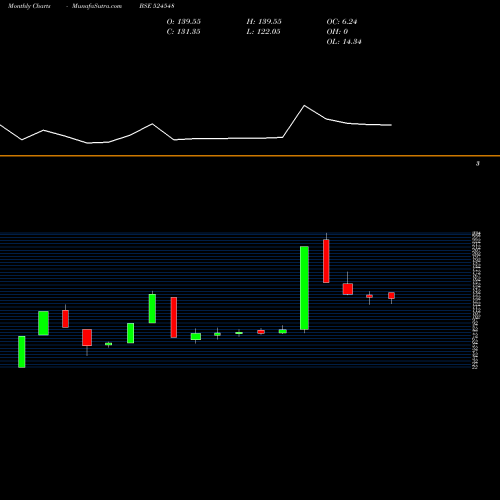Click the '3' label below the orange line
500x500 pixels.
point(478,164)
